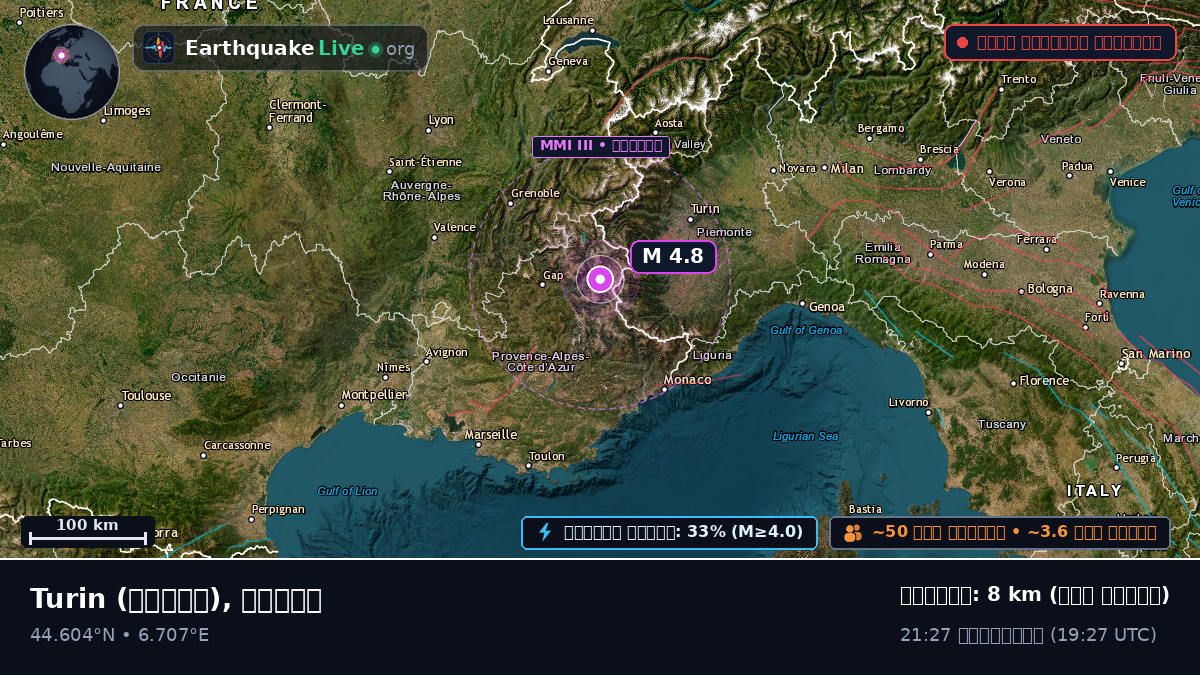
Task: Click the MMI III intensity label
Action: (x=600, y=146)
